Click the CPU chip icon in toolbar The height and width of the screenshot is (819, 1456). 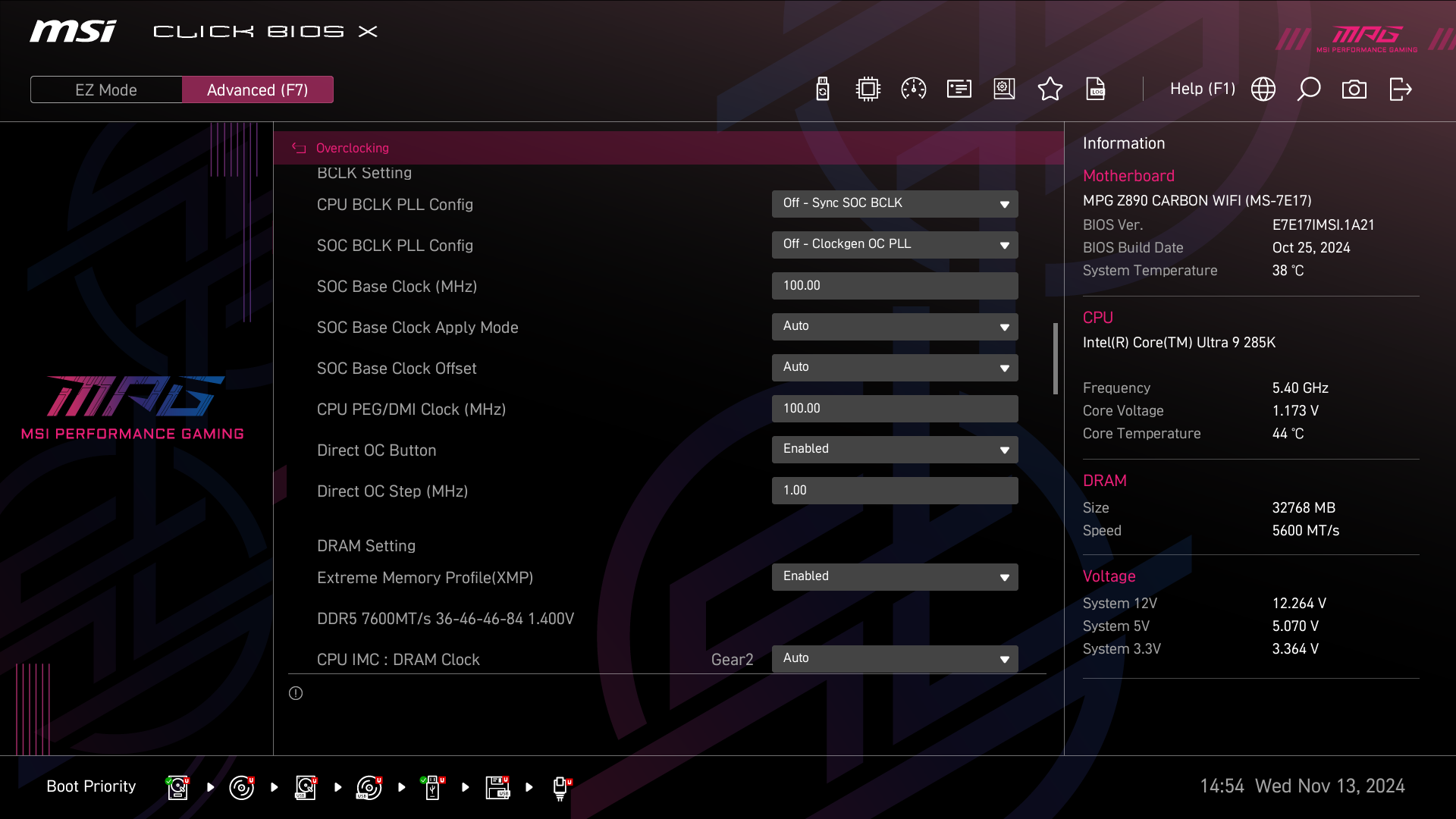tap(868, 89)
